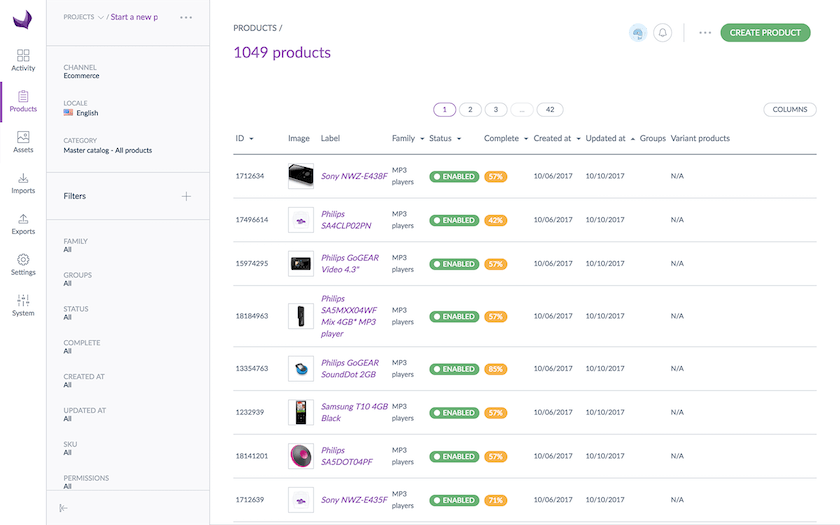Image resolution: width=840 pixels, height=525 pixels.
Task: Open the Assets section icon
Action: 23,137
